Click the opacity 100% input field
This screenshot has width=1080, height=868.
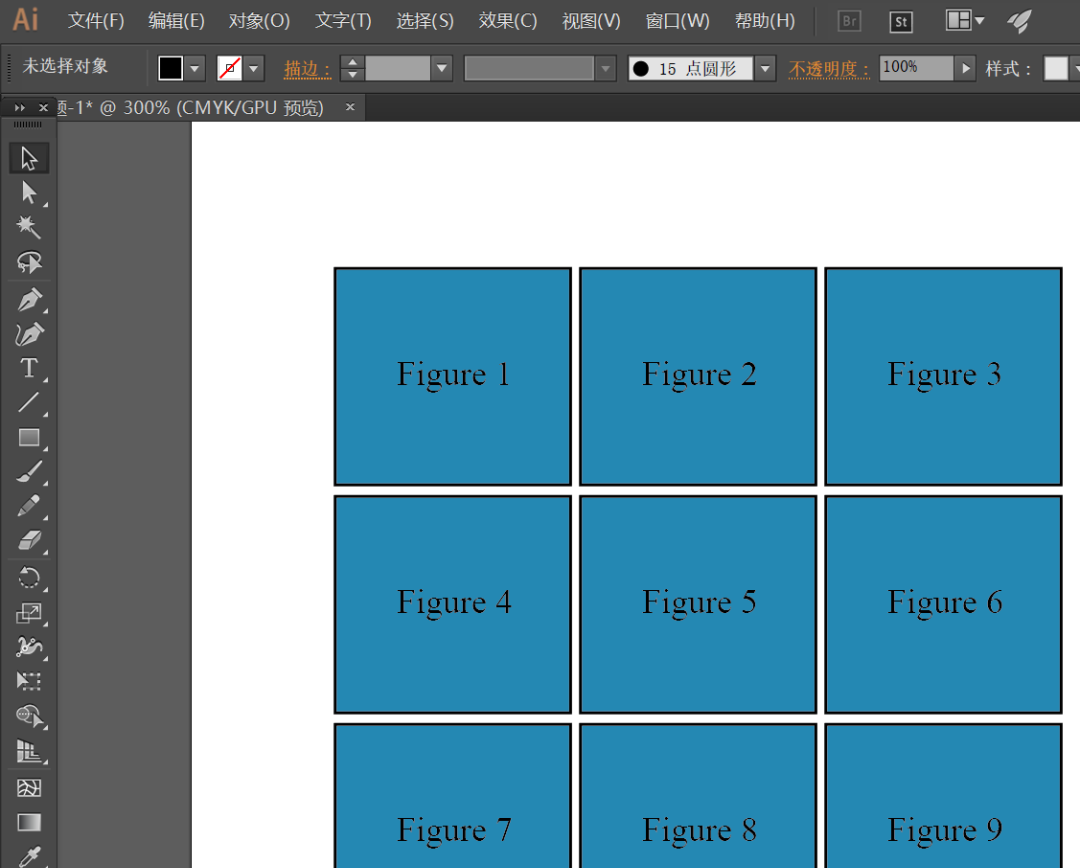point(917,68)
